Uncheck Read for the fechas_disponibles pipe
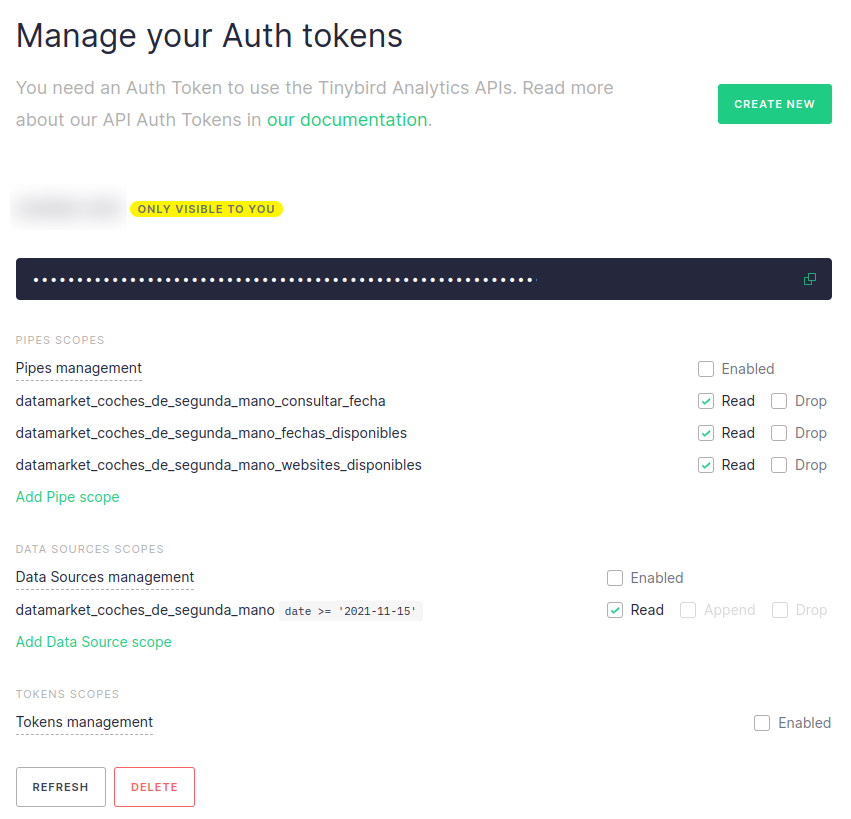 (706, 433)
